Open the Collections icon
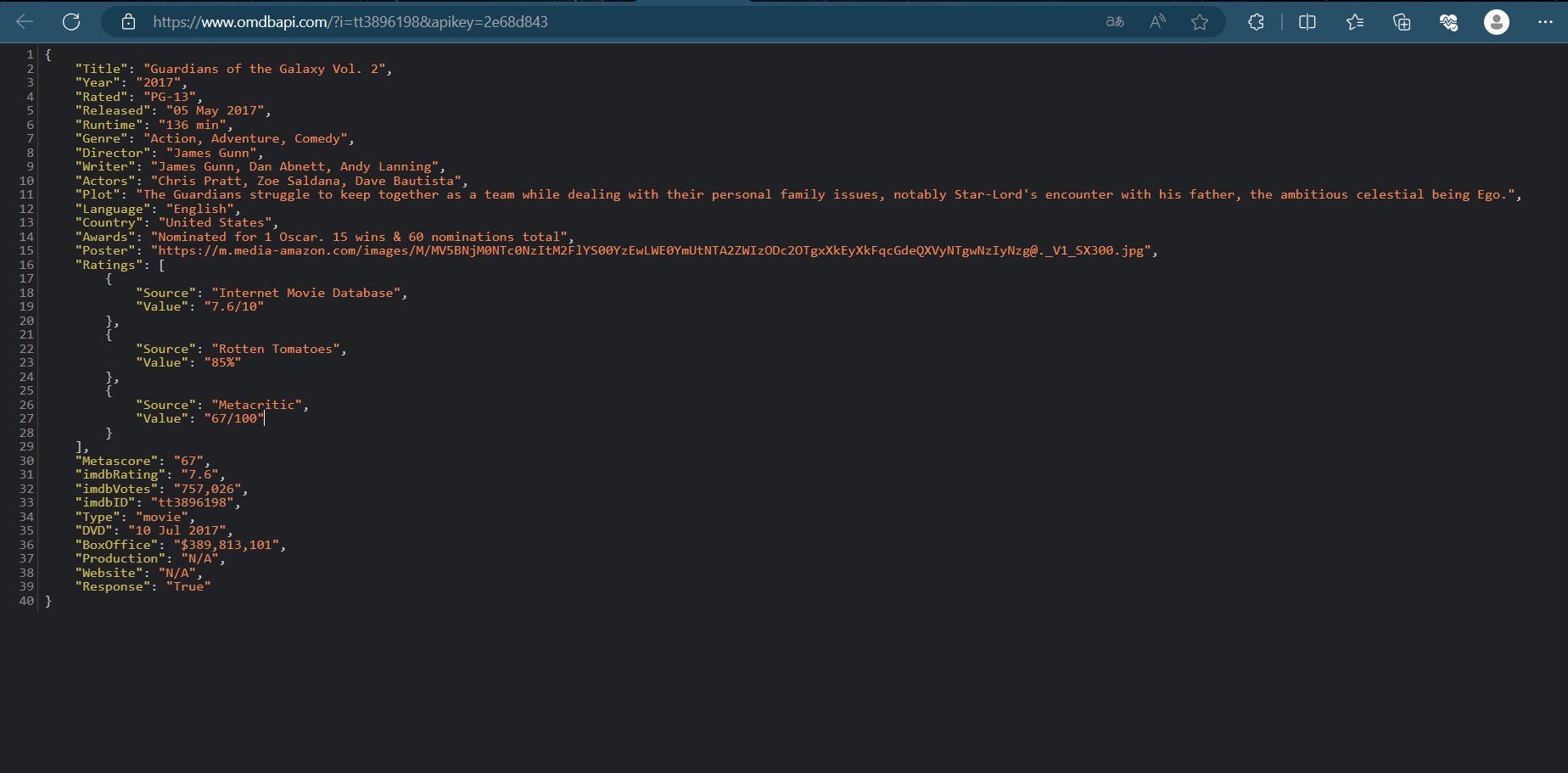 (1402, 22)
